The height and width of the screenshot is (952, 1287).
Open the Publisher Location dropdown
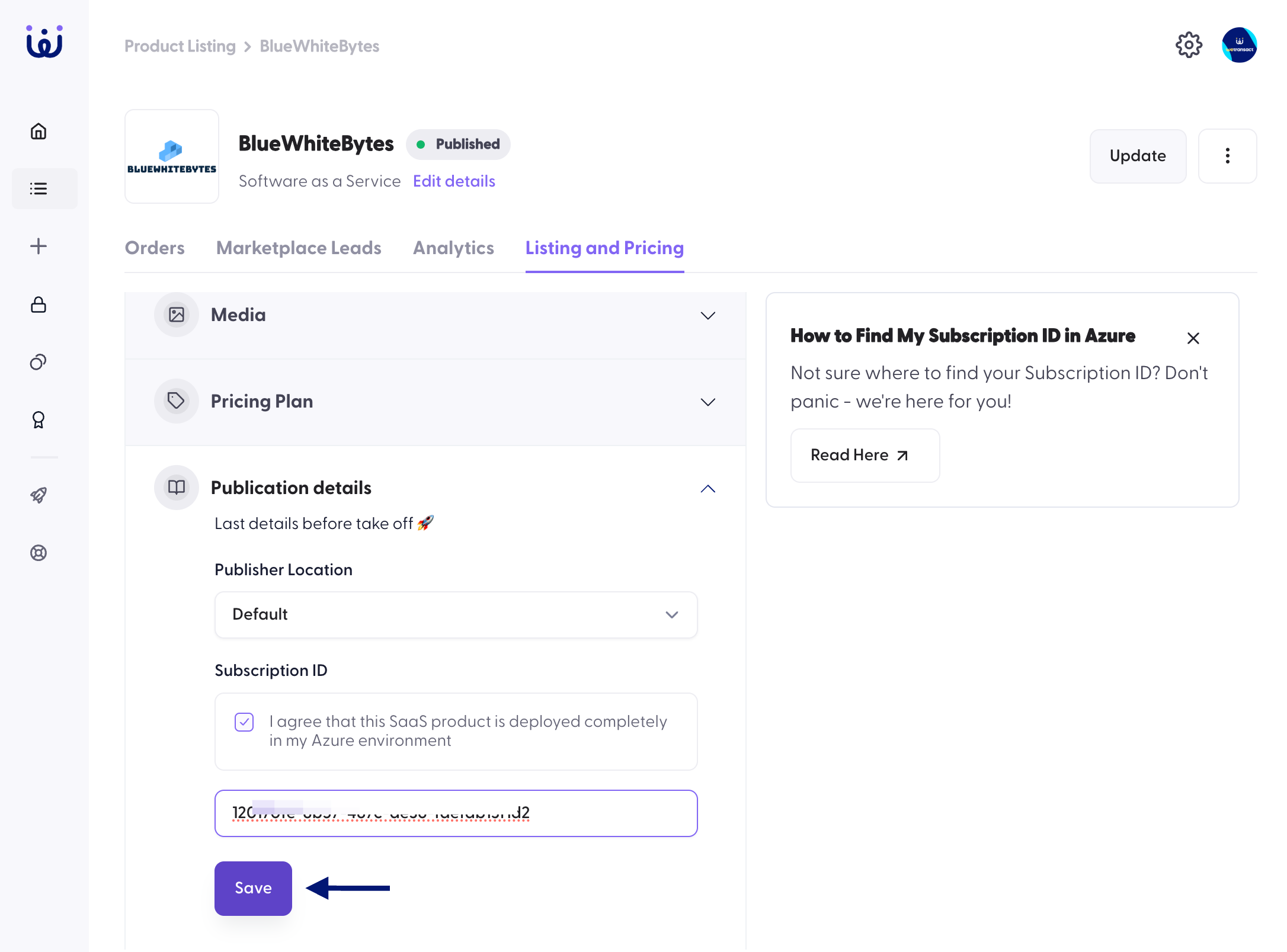tap(456, 614)
